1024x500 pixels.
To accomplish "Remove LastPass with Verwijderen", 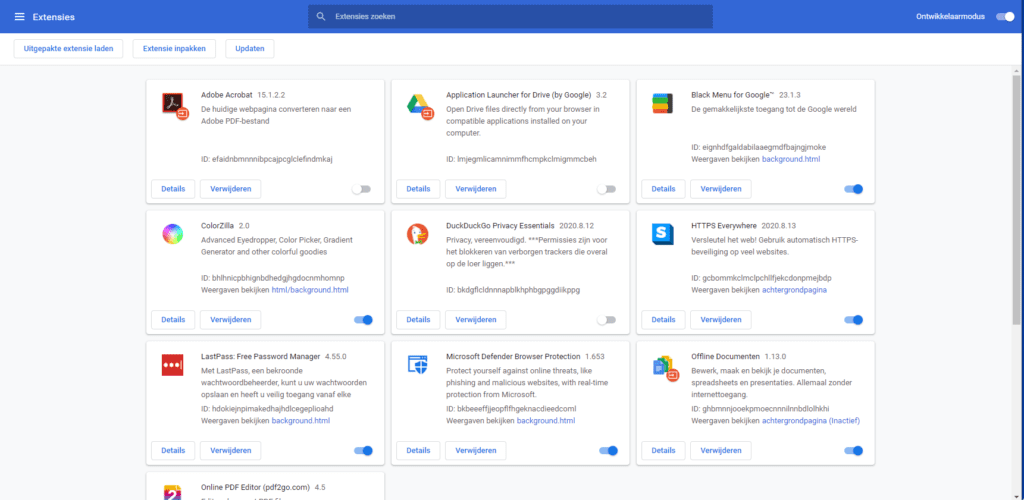I will click(x=231, y=450).
